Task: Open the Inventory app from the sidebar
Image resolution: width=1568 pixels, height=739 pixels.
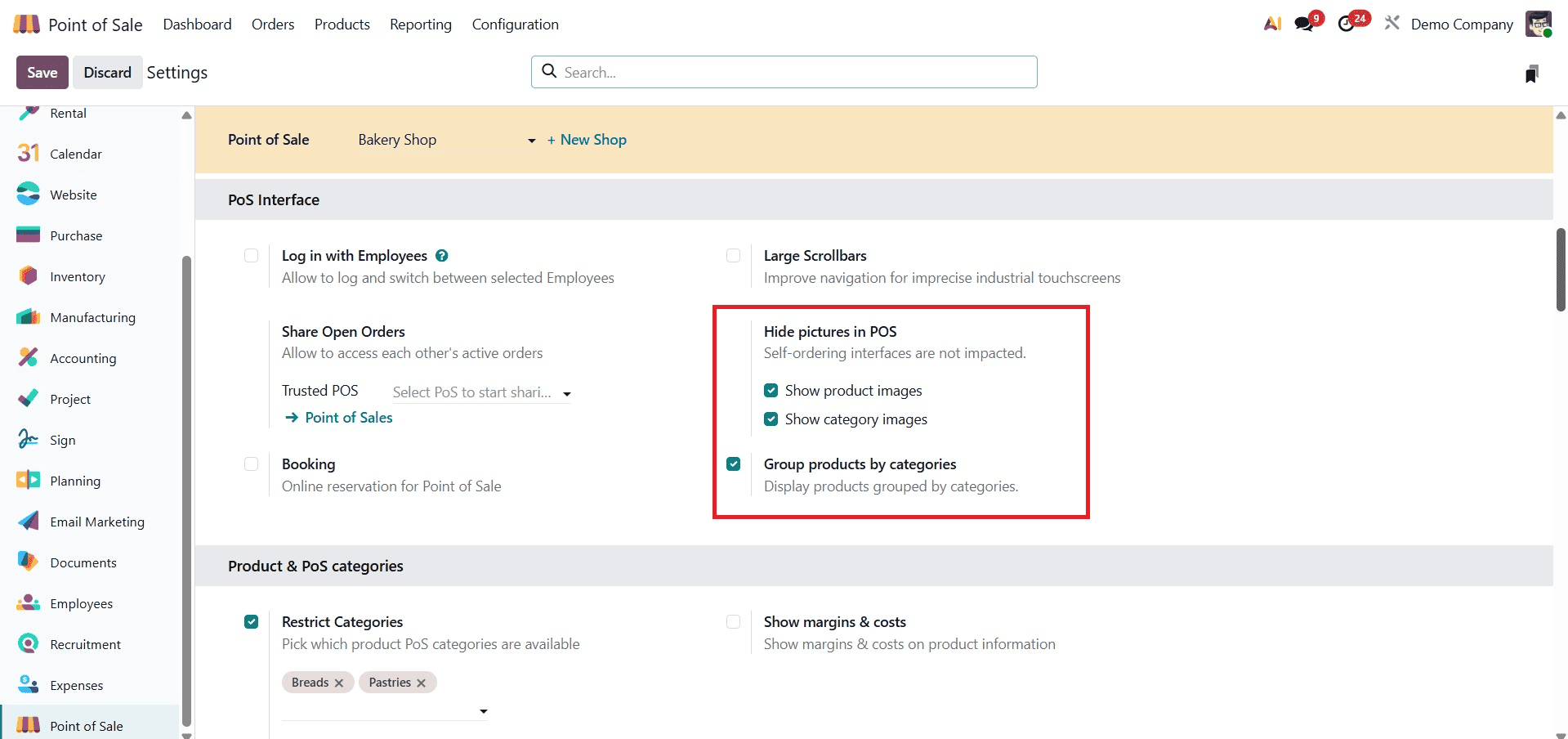Action: (x=78, y=276)
